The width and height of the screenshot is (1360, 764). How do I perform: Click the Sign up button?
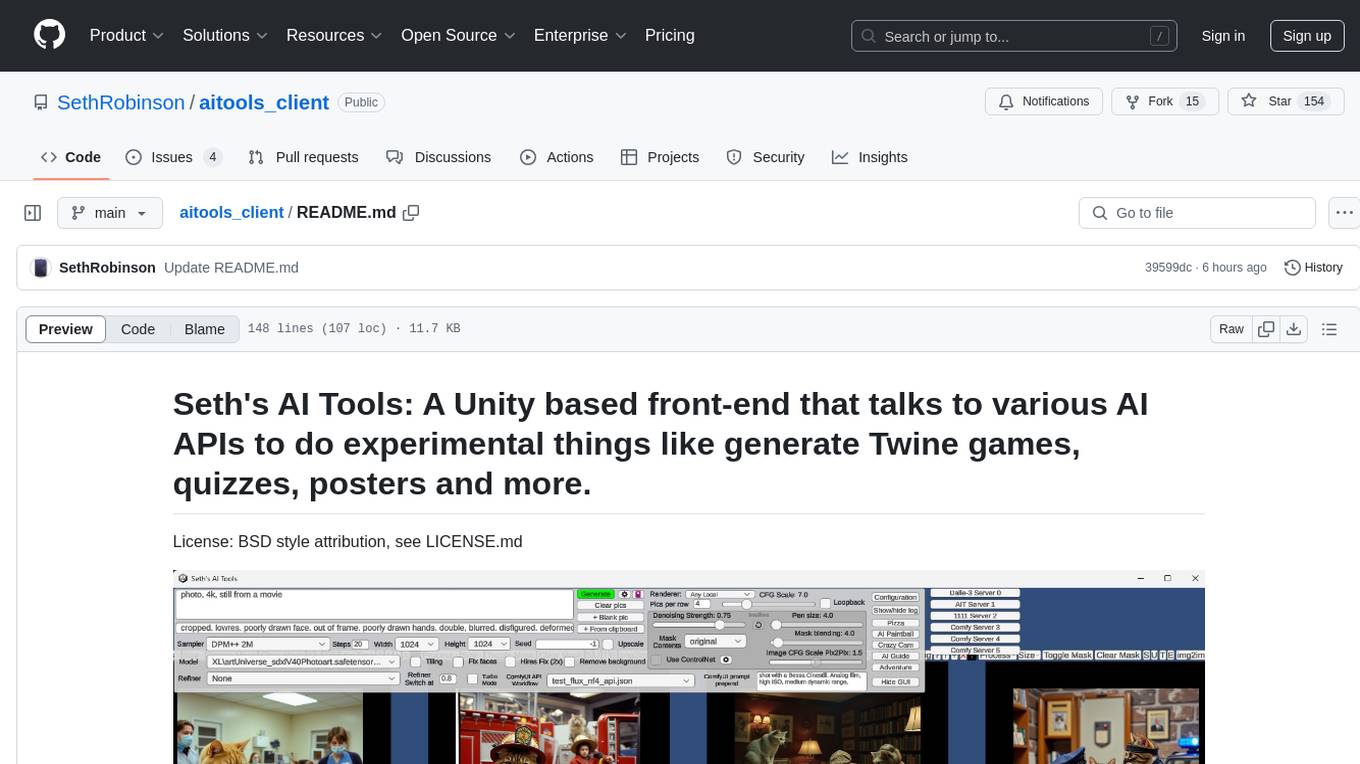1307,36
